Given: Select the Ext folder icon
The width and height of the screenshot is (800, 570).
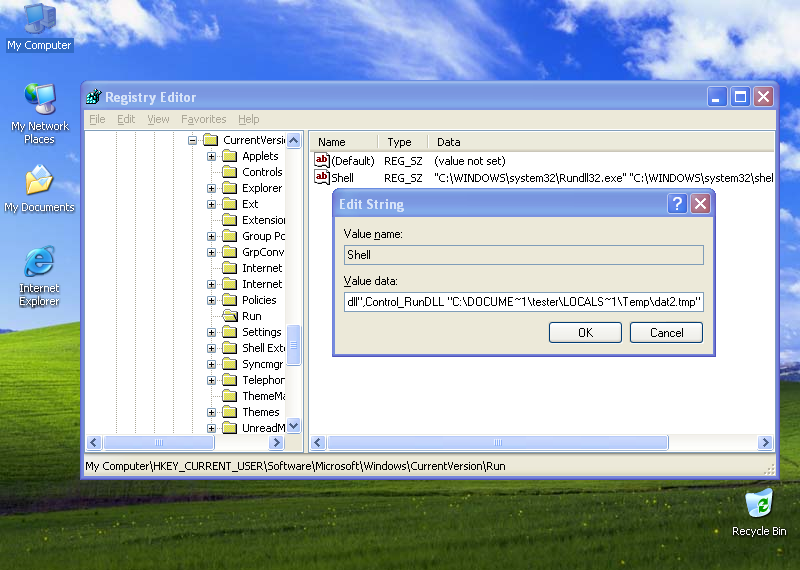Looking at the screenshot, I should point(230,204).
